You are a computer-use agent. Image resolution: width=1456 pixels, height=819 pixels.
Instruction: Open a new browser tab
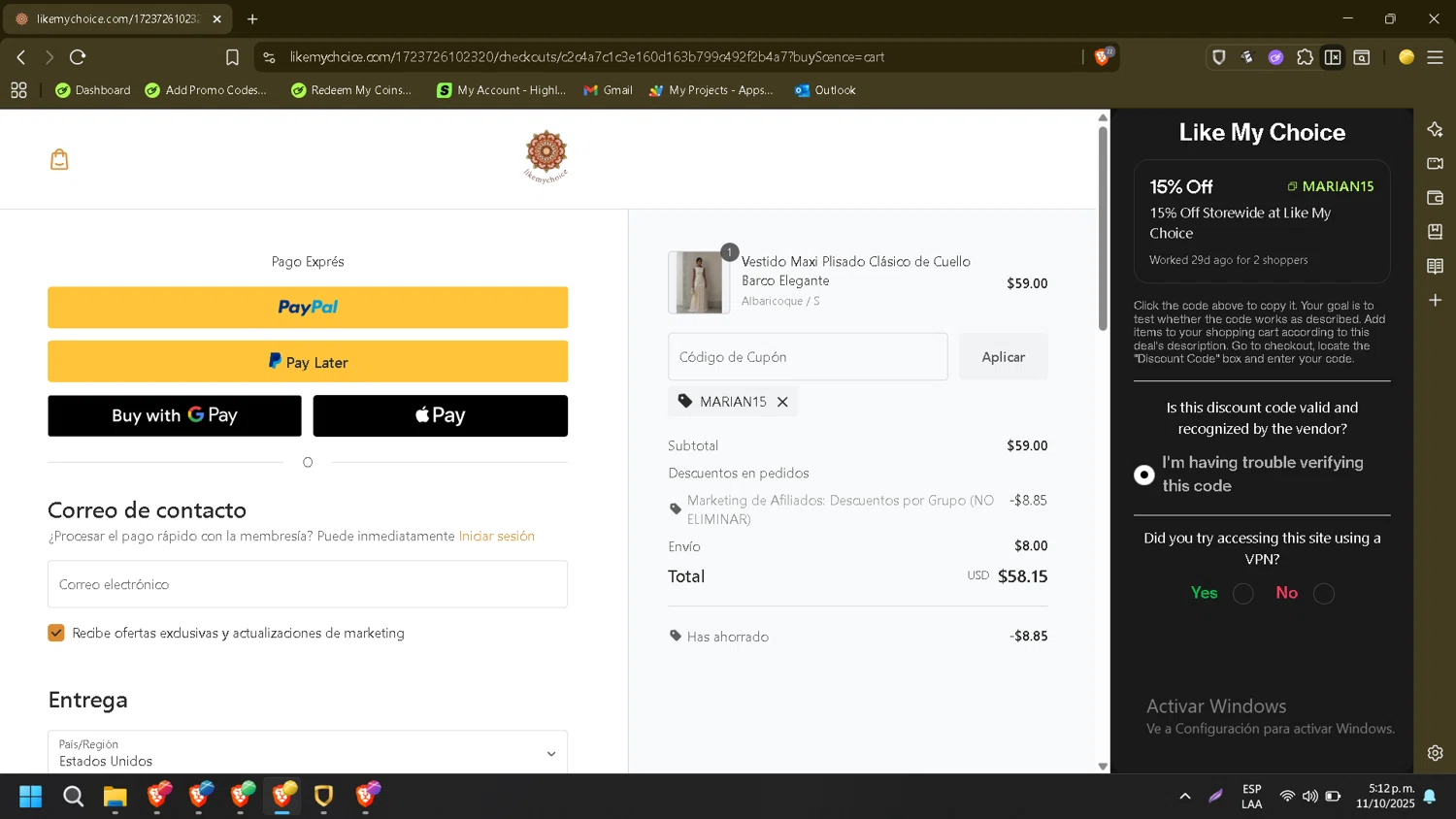[252, 18]
